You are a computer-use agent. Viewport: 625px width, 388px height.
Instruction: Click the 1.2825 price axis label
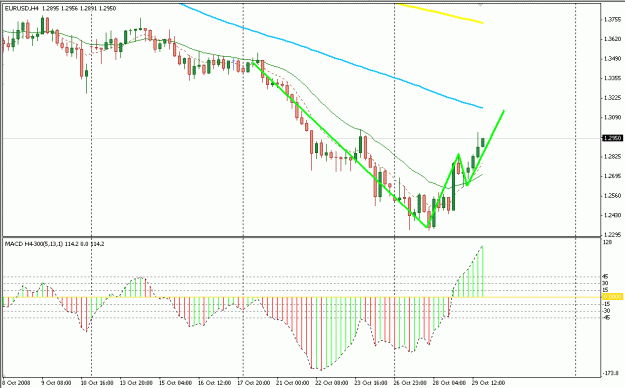click(612, 156)
